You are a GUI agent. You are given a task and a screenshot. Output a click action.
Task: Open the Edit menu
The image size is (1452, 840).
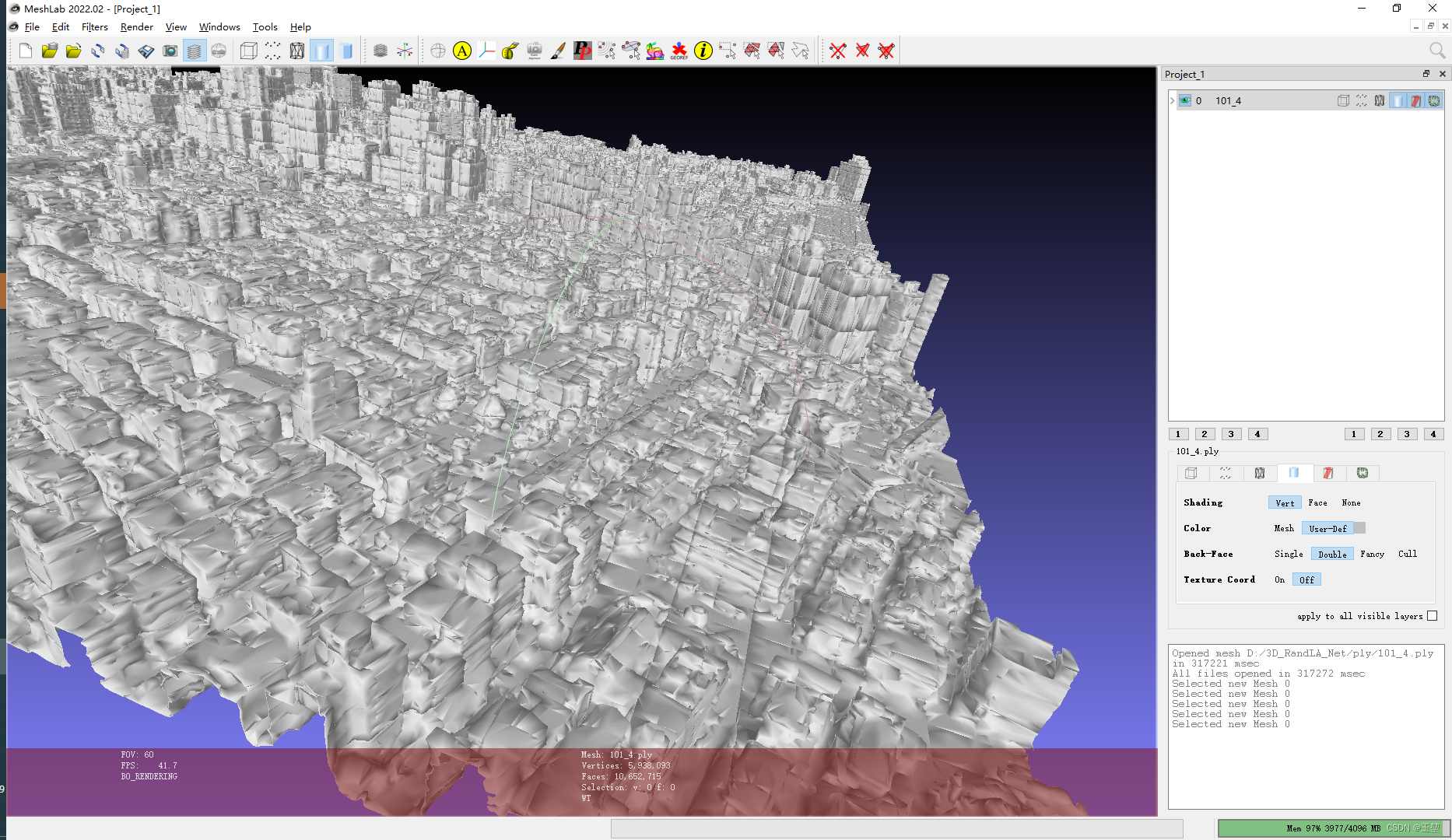[x=61, y=26]
